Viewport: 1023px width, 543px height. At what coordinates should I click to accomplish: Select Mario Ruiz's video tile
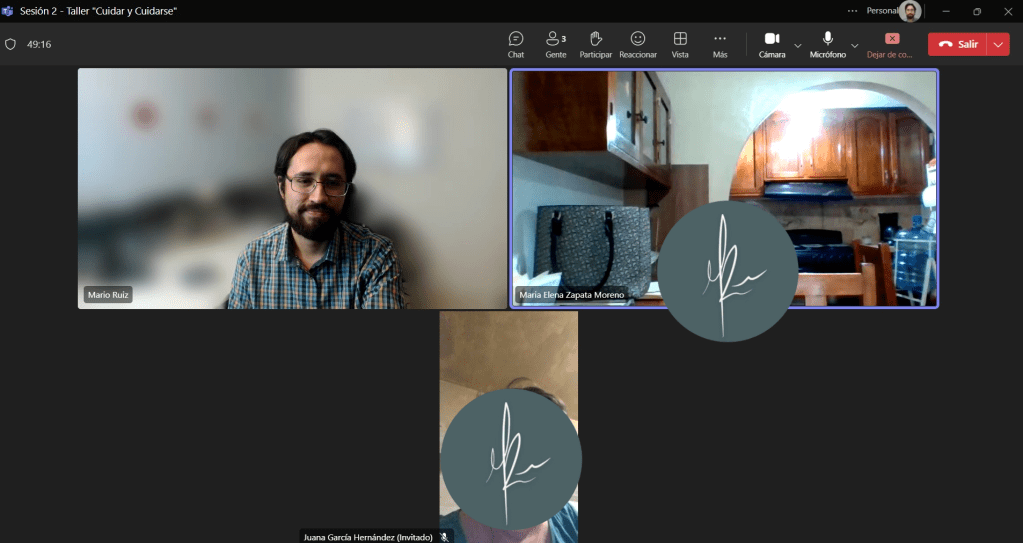click(292, 188)
